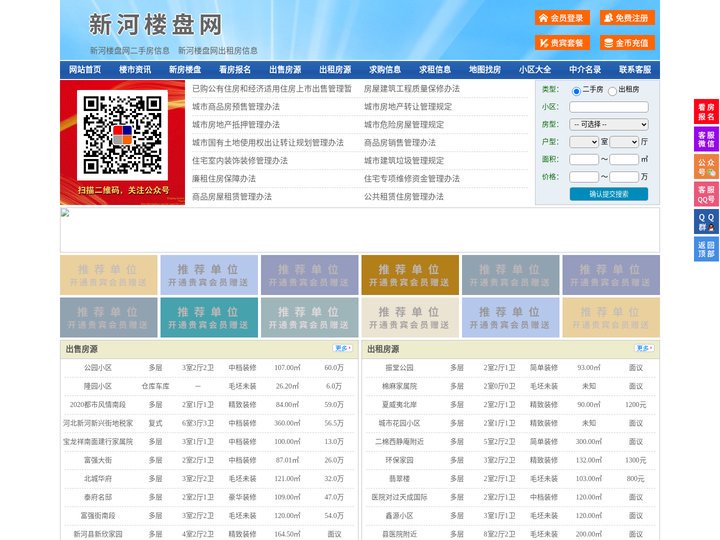
Task: Click the brown 推荐单位 ad tile
Action: [410, 275]
